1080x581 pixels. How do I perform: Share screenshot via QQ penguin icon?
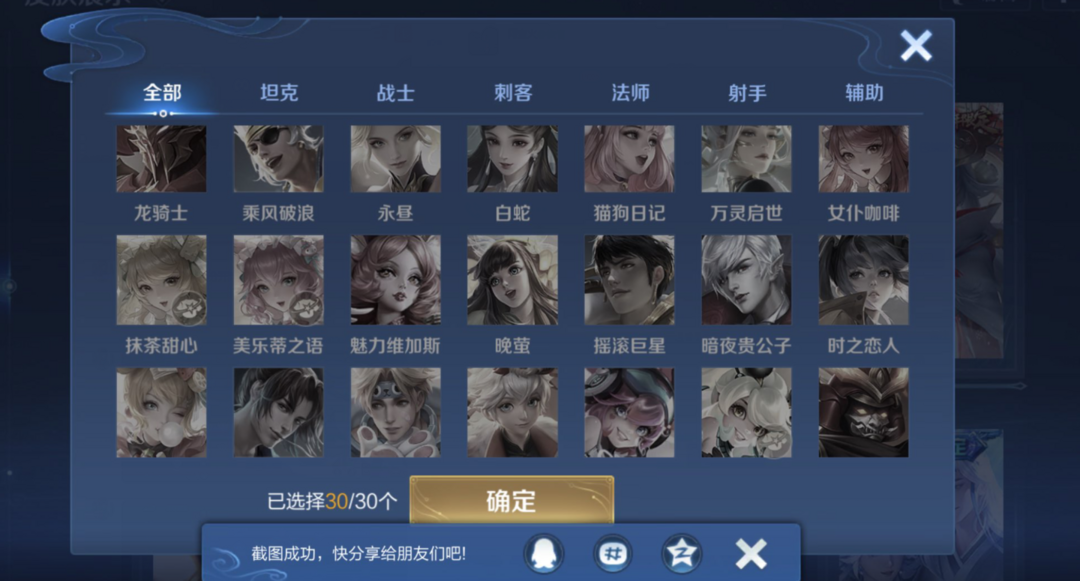544,553
